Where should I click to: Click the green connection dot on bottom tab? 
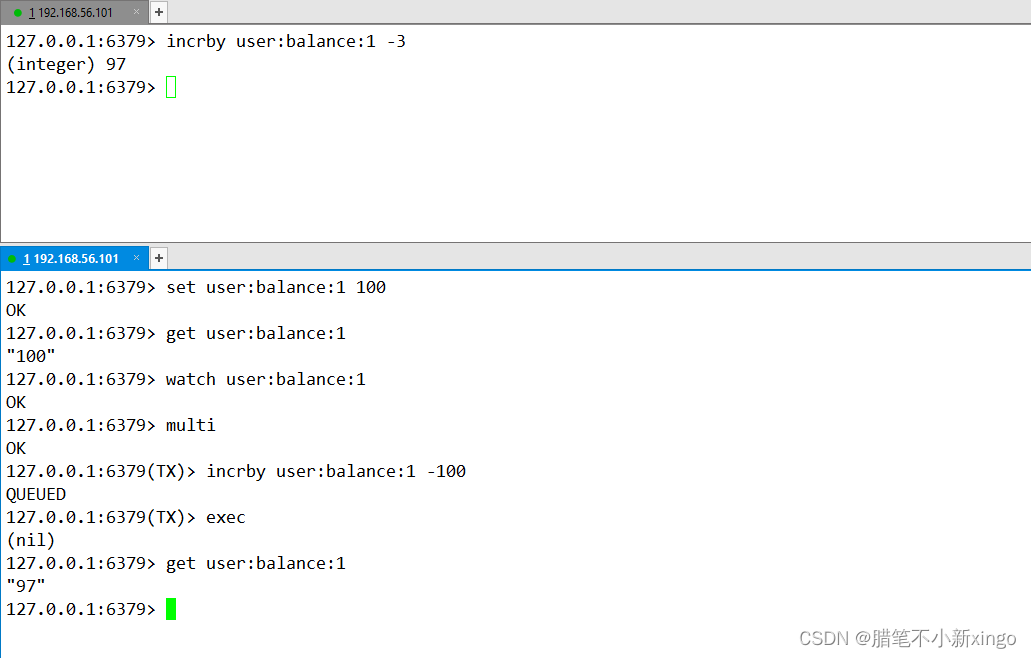(x=12, y=258)
